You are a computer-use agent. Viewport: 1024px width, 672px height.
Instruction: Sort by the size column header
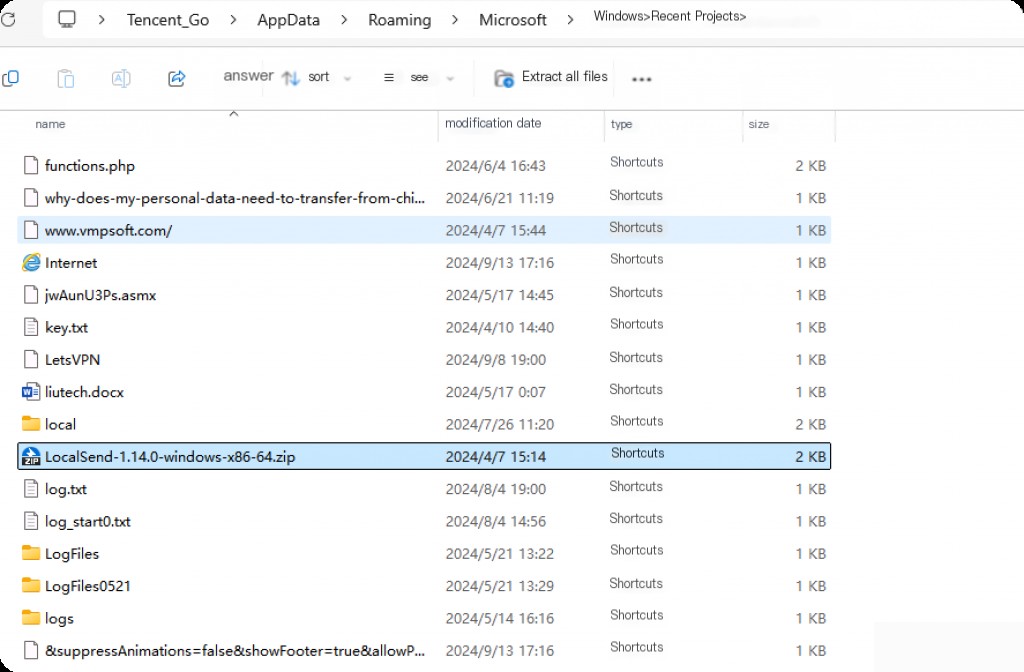(x=758, y=124)
